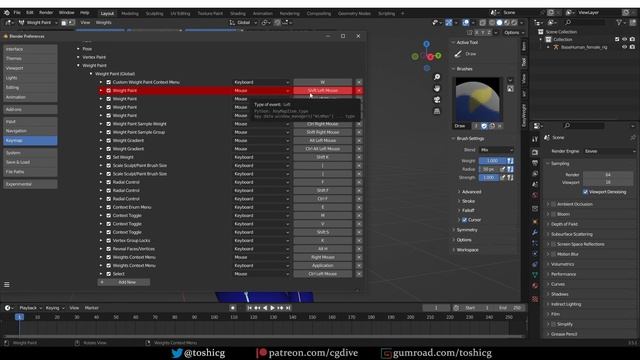Click the outliner filter funnel icon

(620, 22)
